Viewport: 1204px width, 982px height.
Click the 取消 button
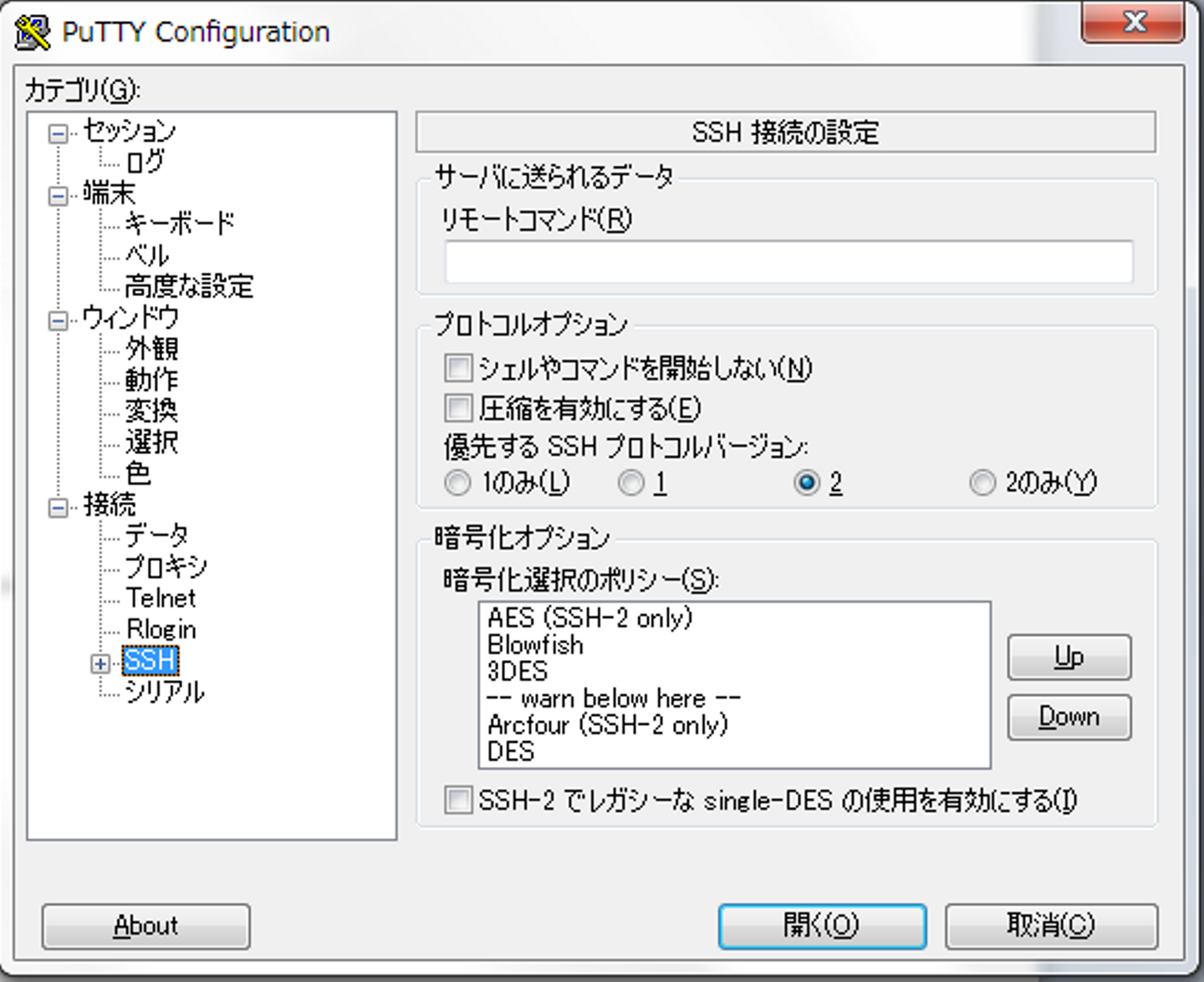pos(1051,926)
